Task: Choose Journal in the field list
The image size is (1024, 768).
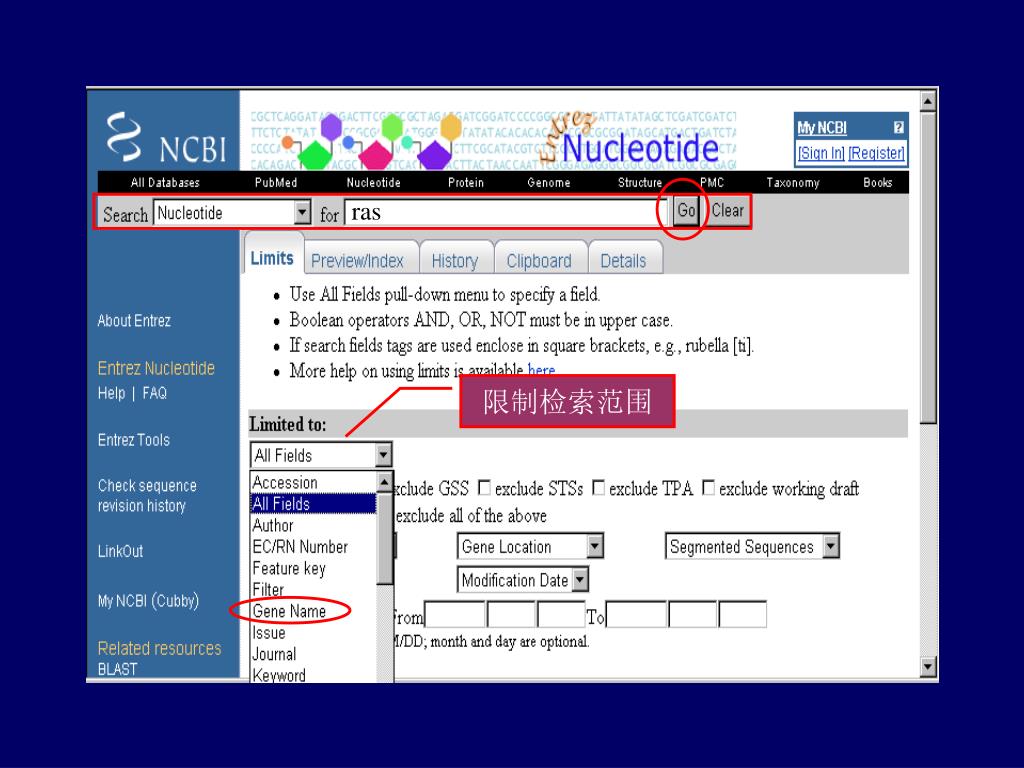Action: [313, 654]
